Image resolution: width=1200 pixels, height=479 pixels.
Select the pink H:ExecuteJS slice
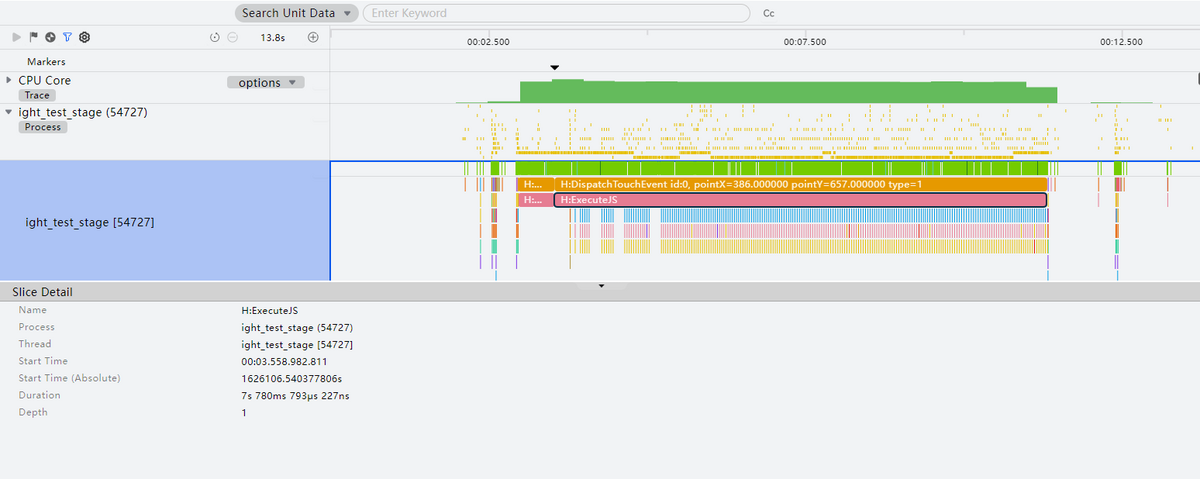click(x=800, y=200)
